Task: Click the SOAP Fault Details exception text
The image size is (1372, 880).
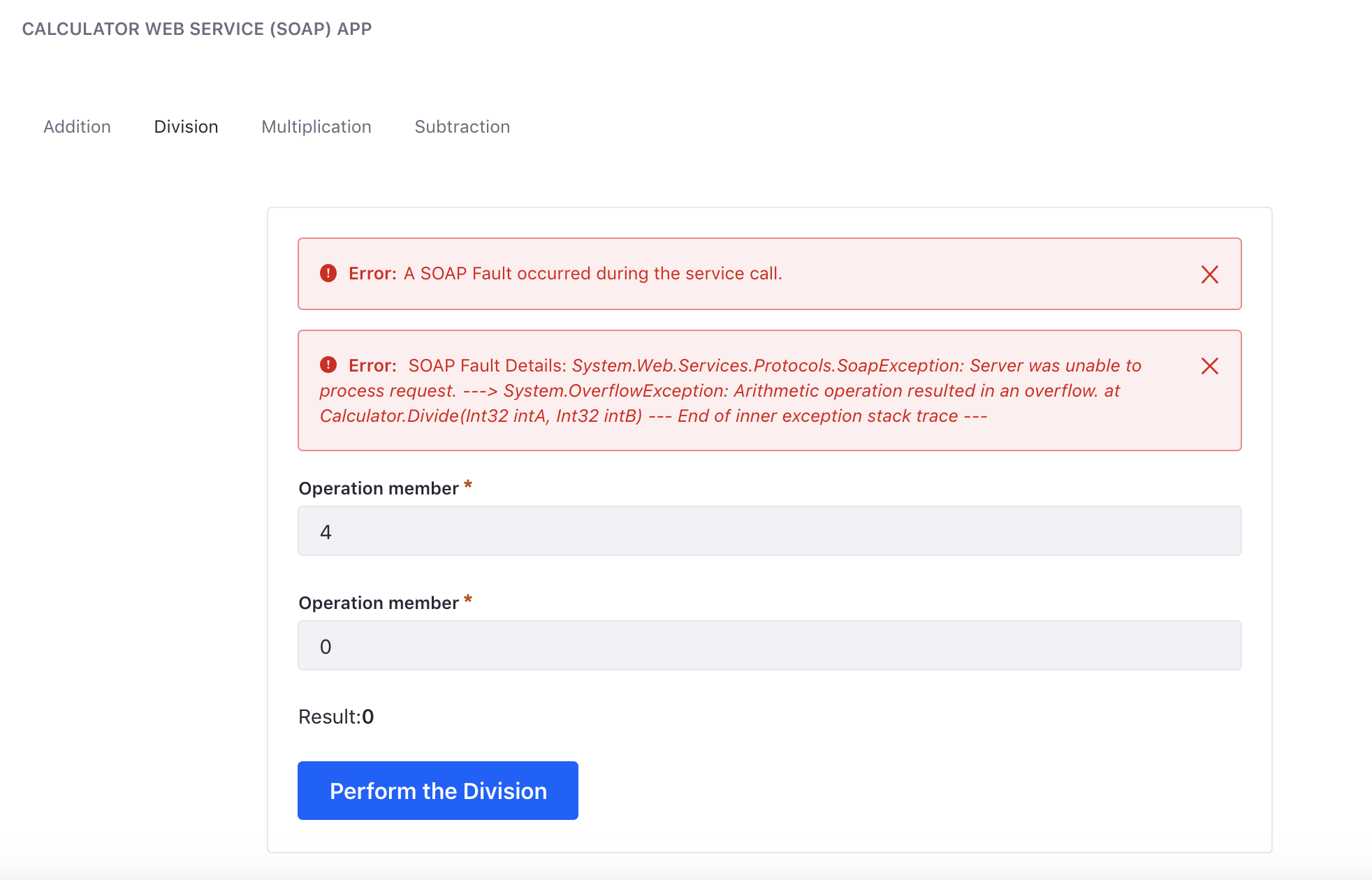Action: click(731, 390)
